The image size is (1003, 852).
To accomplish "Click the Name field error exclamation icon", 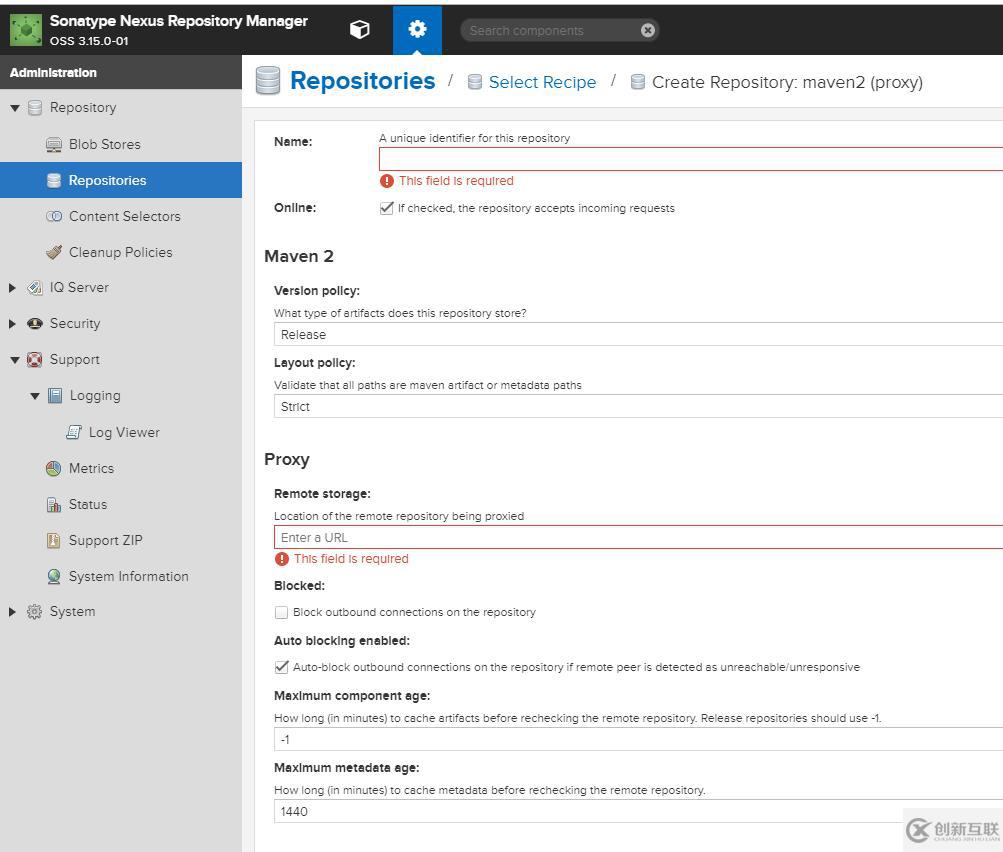I will click(387, 181).
